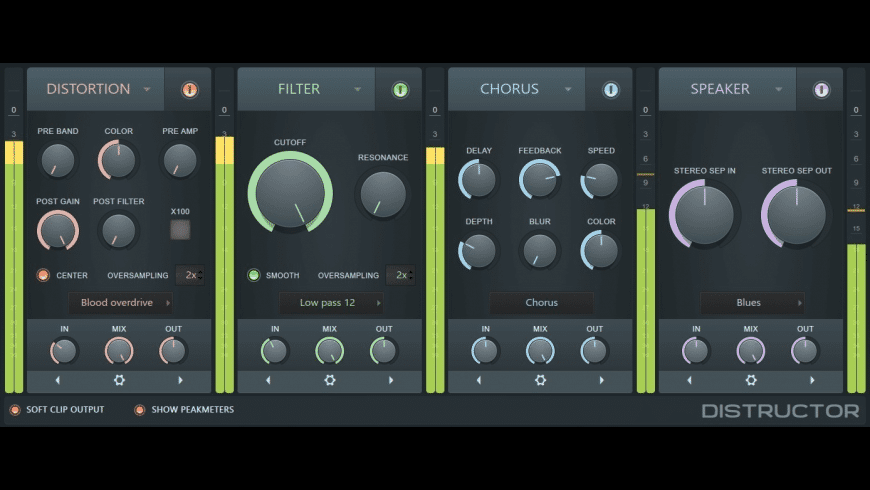Click Distortion module right arrow

click(180, 380)
